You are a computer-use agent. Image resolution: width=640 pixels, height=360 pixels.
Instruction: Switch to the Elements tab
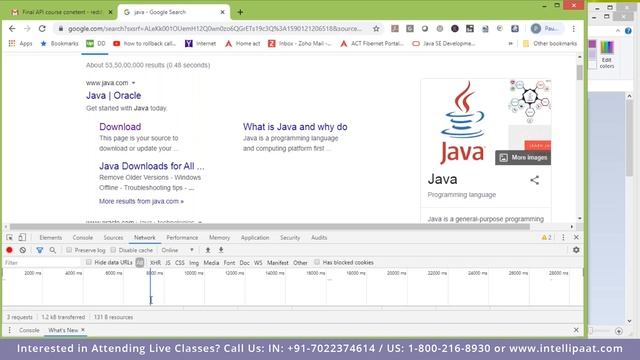[51, 238]
